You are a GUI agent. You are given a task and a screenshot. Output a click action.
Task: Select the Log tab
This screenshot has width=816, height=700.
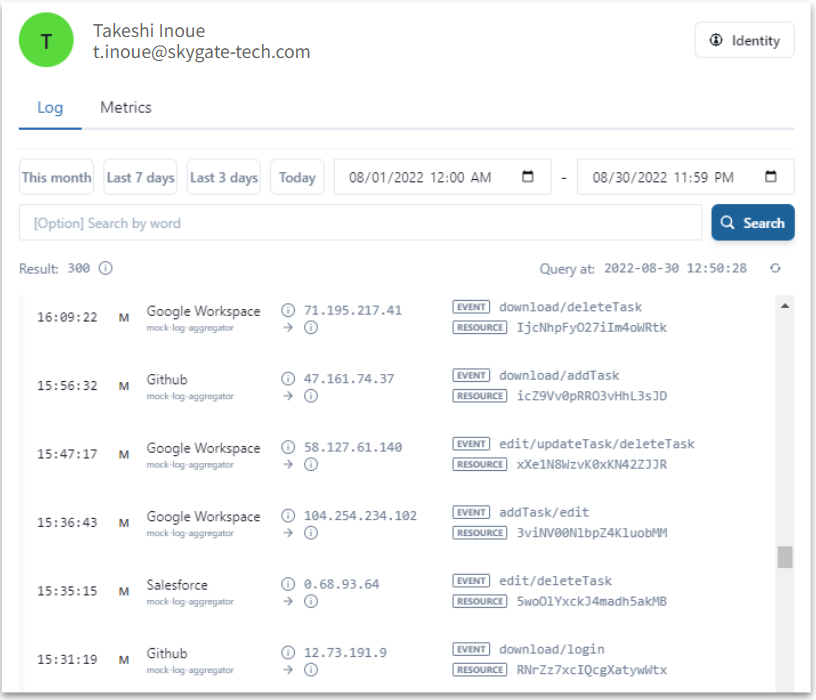pyautogui.click(x=50, y=108)
